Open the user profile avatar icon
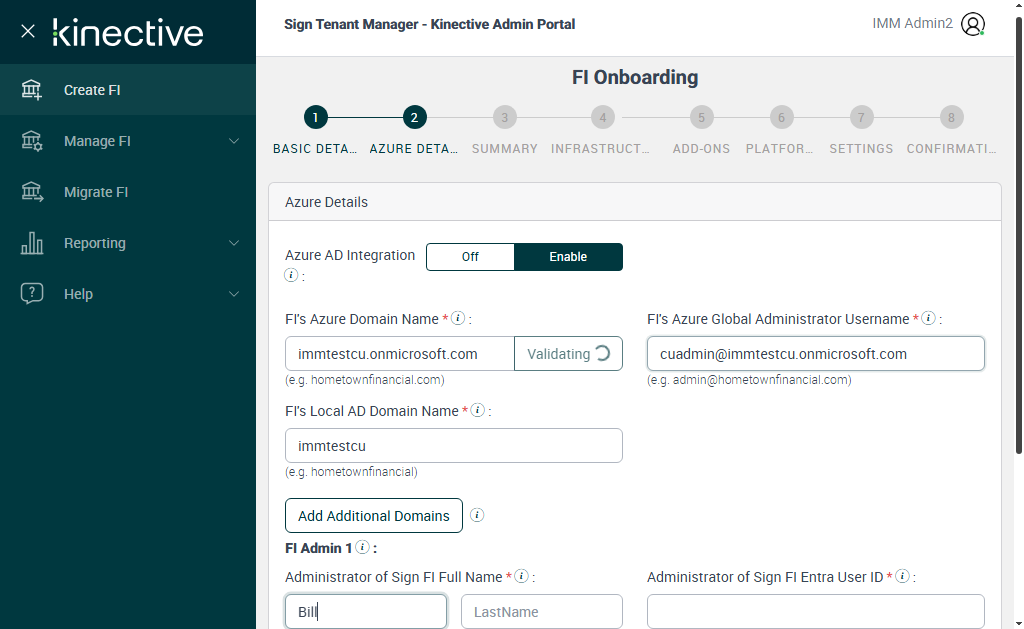The width and height of the screenshot is (1024, 629). point(972,24)
